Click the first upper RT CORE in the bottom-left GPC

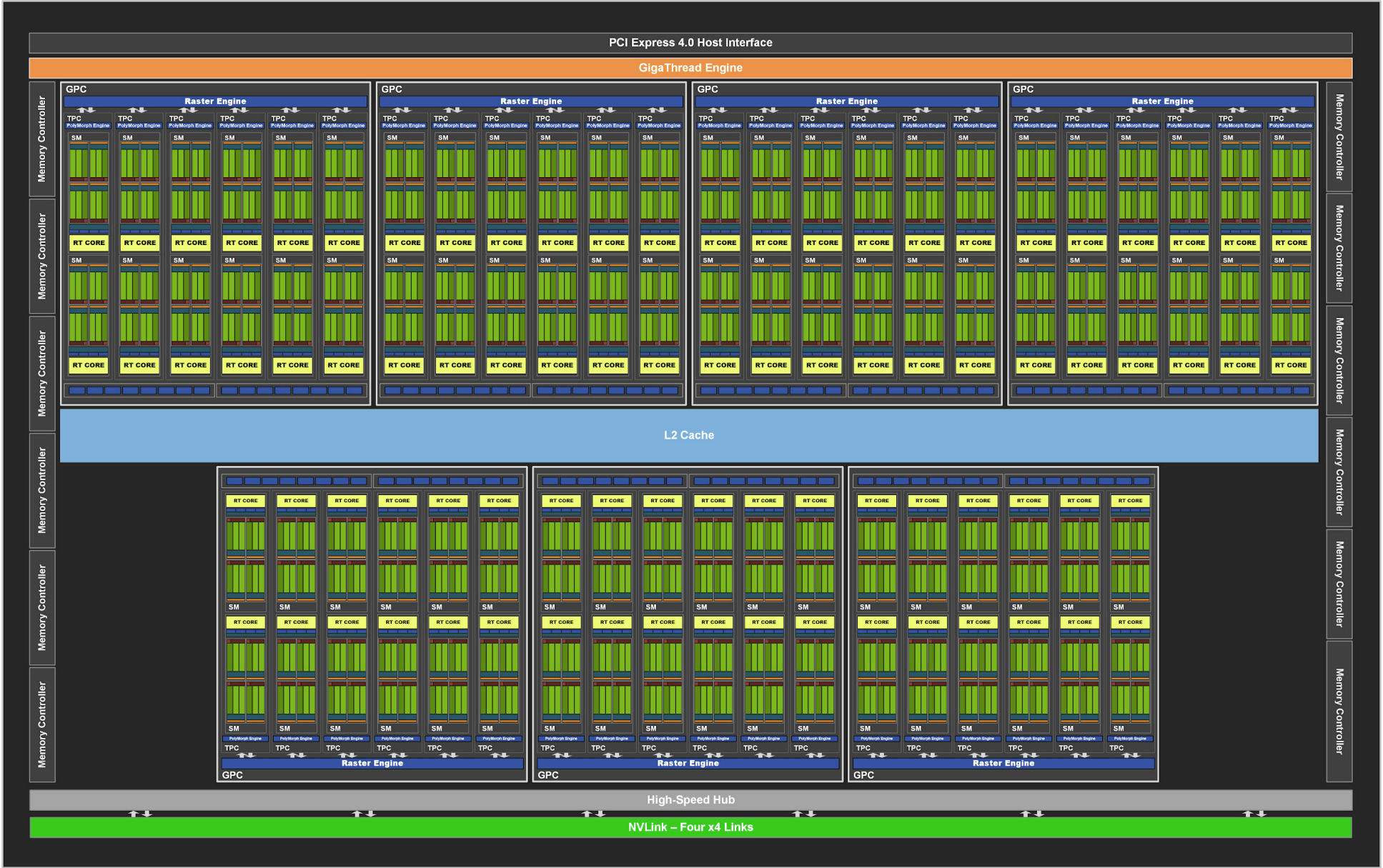click(245, 501)
